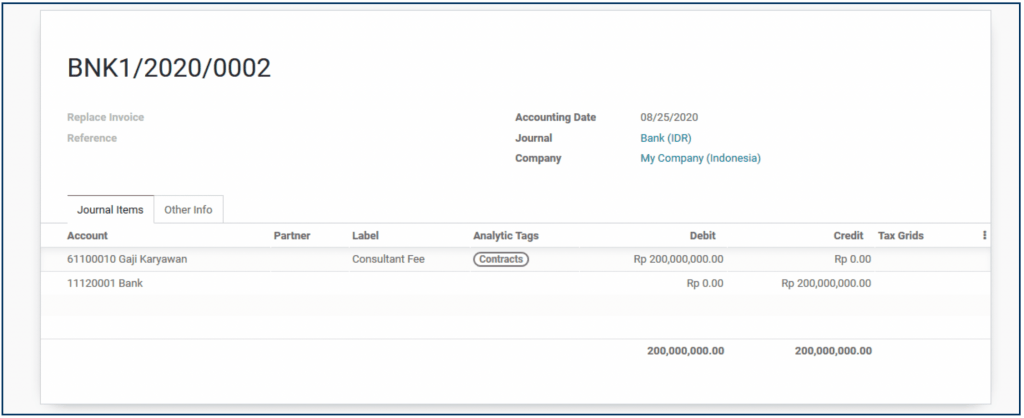Click the Label column header
This screenshot has height=418, width=1024.
(366, 236)
